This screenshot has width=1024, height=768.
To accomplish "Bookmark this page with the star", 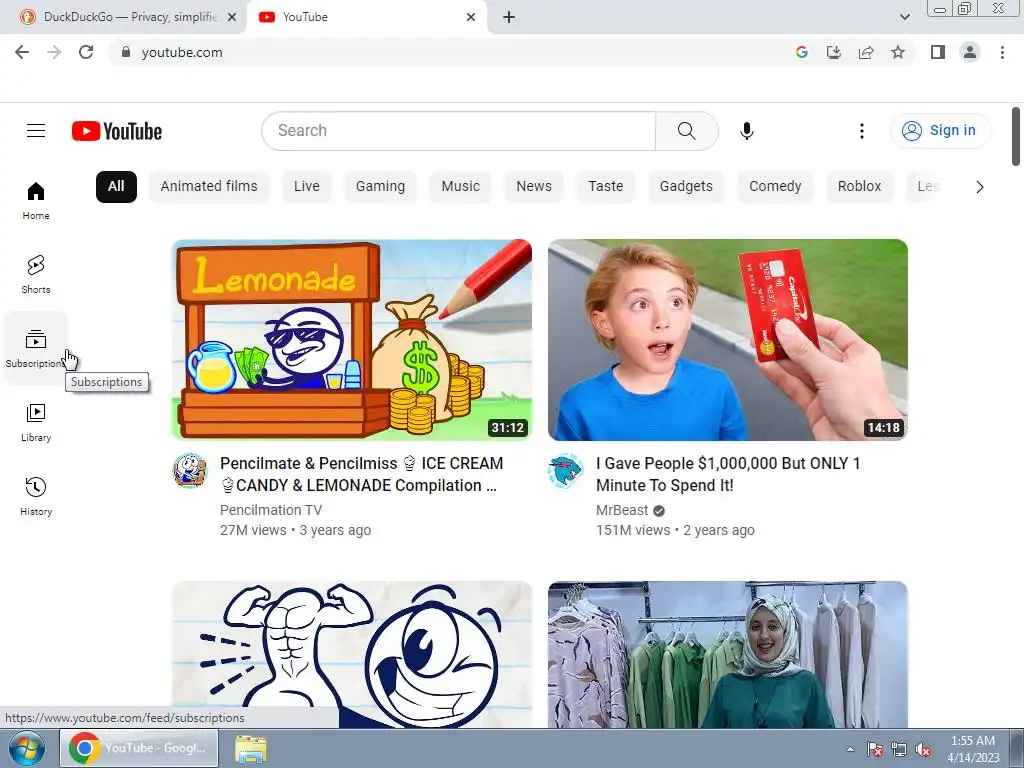I will tap(898, 52).
